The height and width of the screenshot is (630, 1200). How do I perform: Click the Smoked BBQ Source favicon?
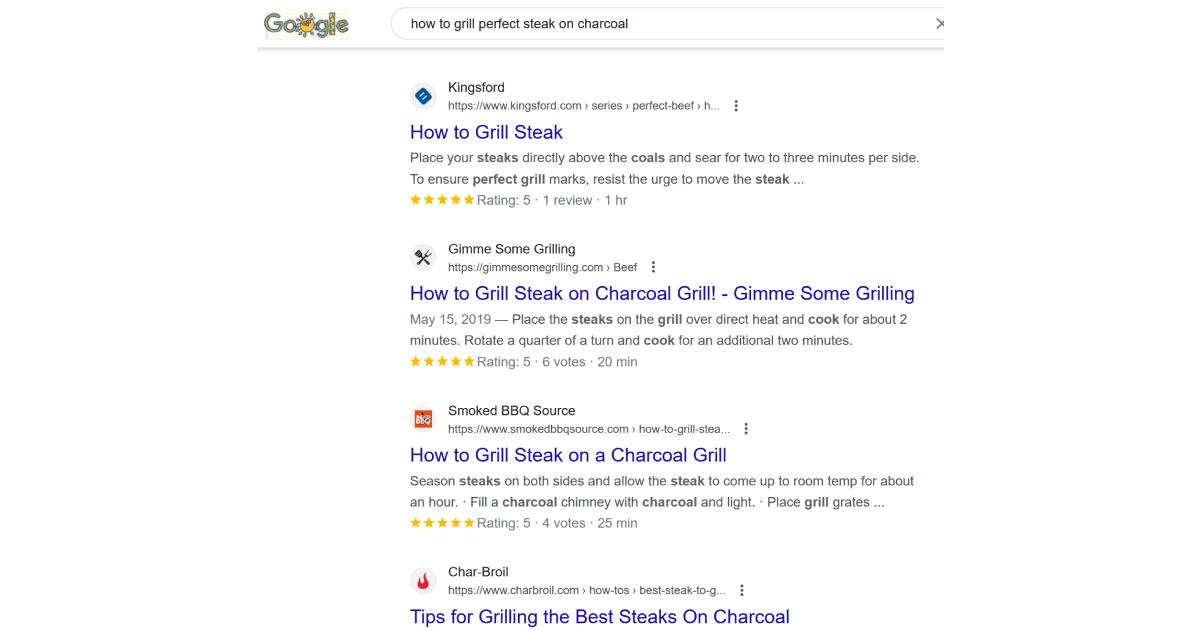[423, 419]
